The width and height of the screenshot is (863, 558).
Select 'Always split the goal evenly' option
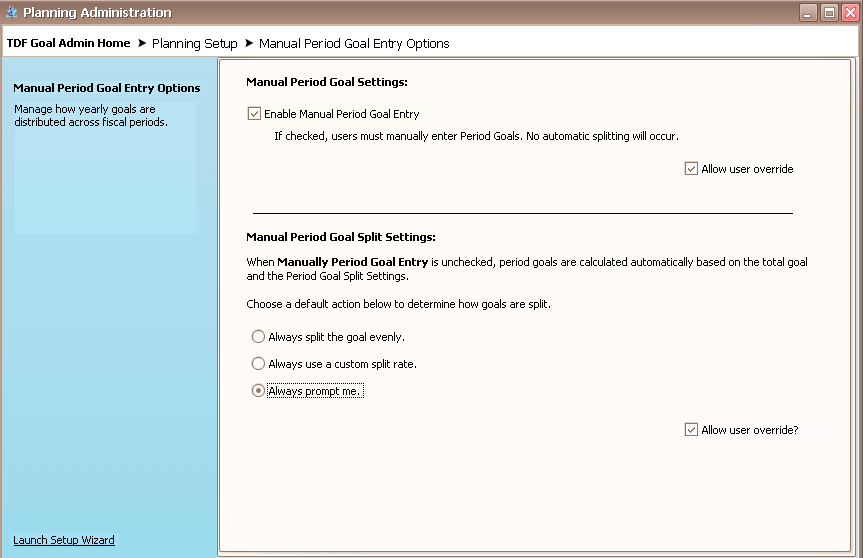[258, 337]
